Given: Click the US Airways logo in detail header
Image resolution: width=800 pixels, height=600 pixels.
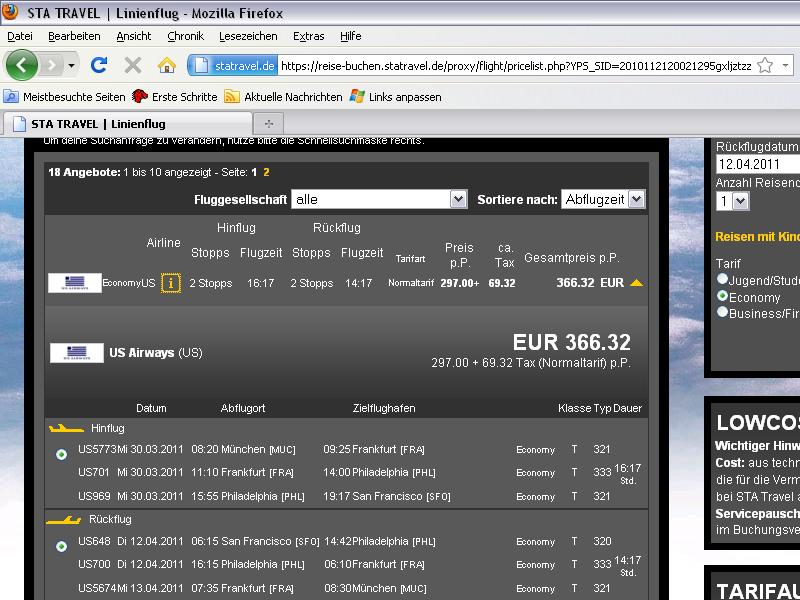Looking at the screenshot, I should point(77,353).
